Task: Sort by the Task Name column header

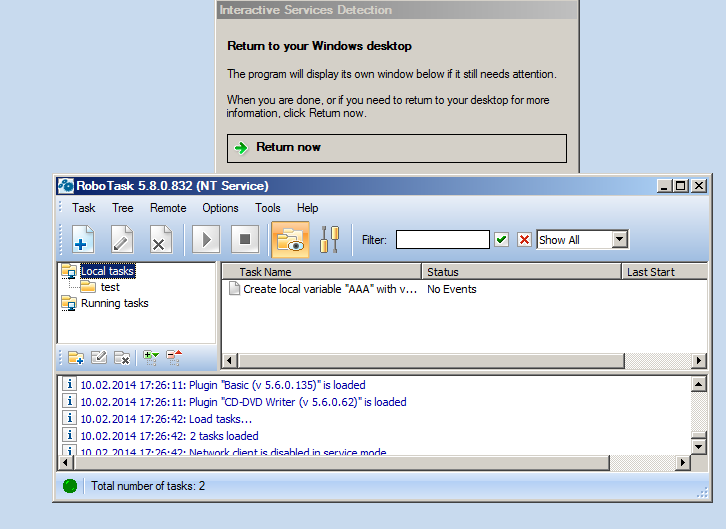Action: (x=322, y=272)
